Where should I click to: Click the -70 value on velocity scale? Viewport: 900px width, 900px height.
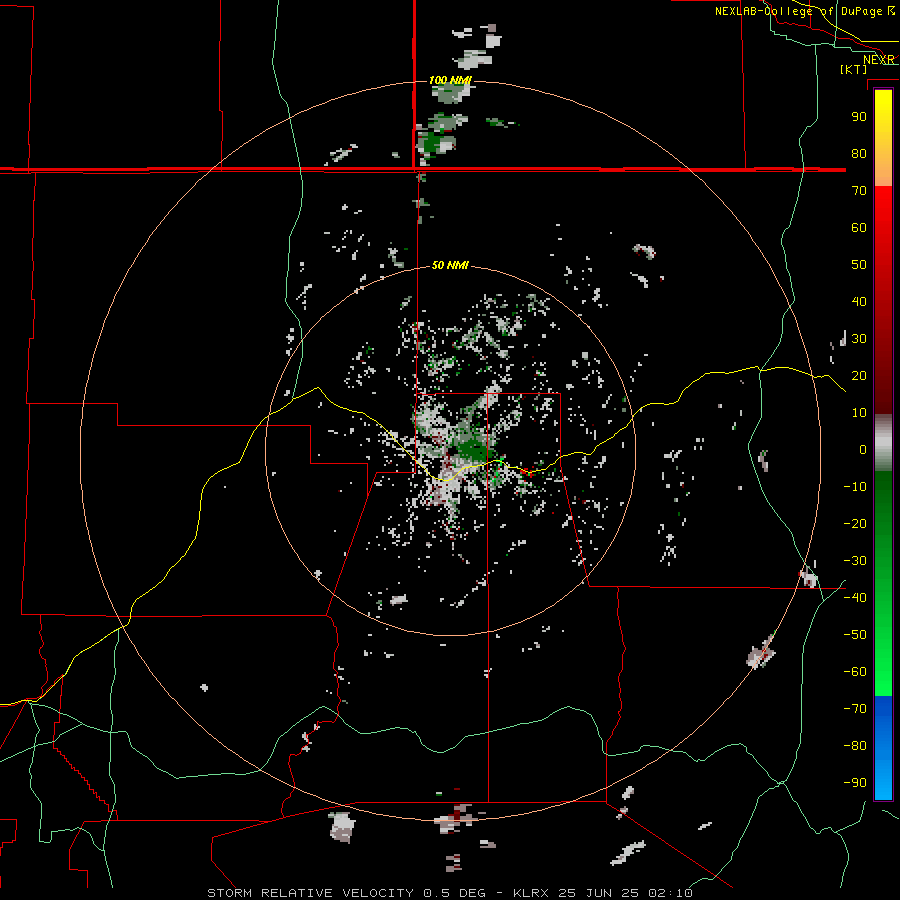tap(855, 709)
